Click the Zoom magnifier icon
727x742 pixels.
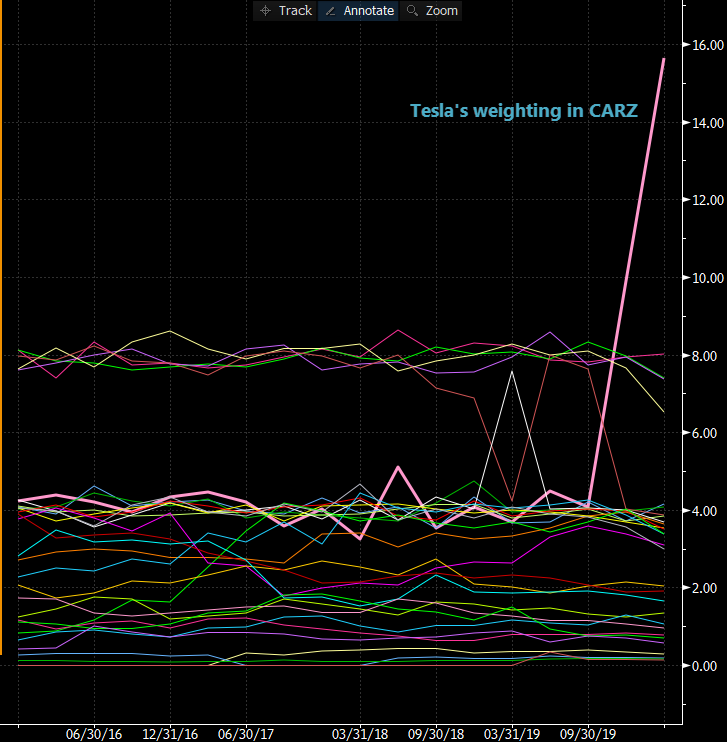412,10
